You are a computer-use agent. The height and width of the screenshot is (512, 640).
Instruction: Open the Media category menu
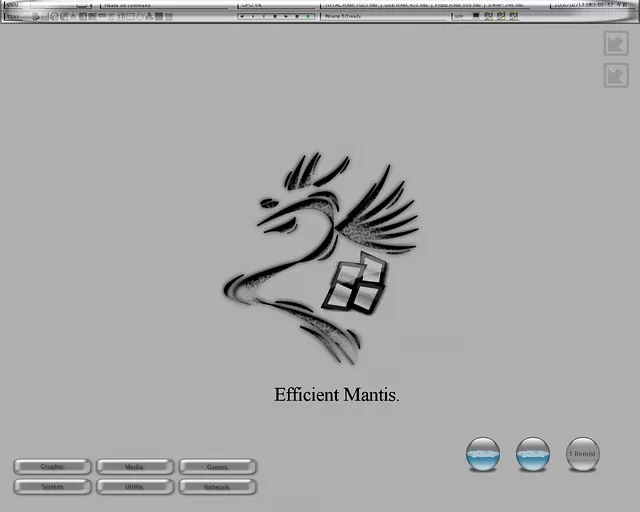pyautogui.click(x=135, y=467)
